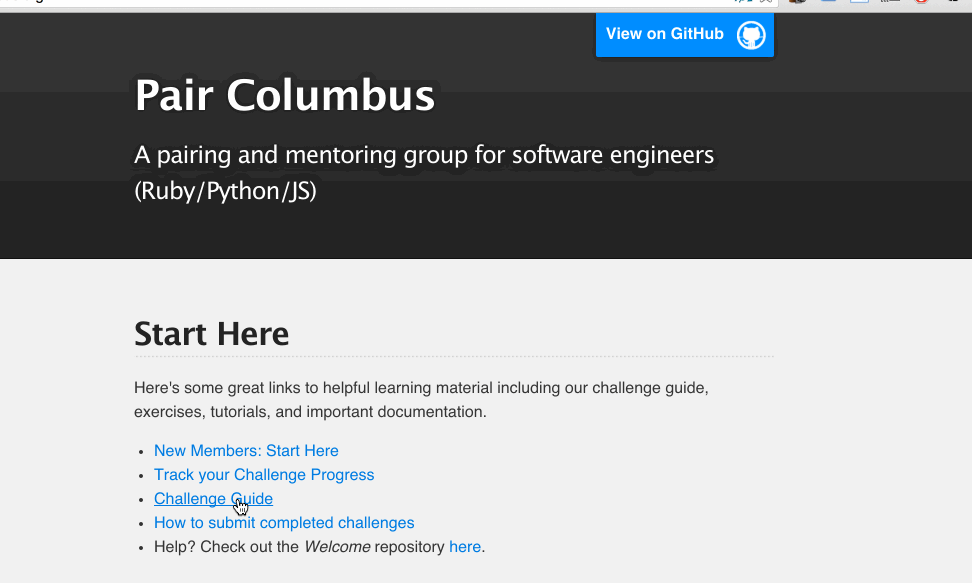The height and width of the screenshot is (583, 972).
Task: Click the Start Here section heading
Action: tap(212, 334)
